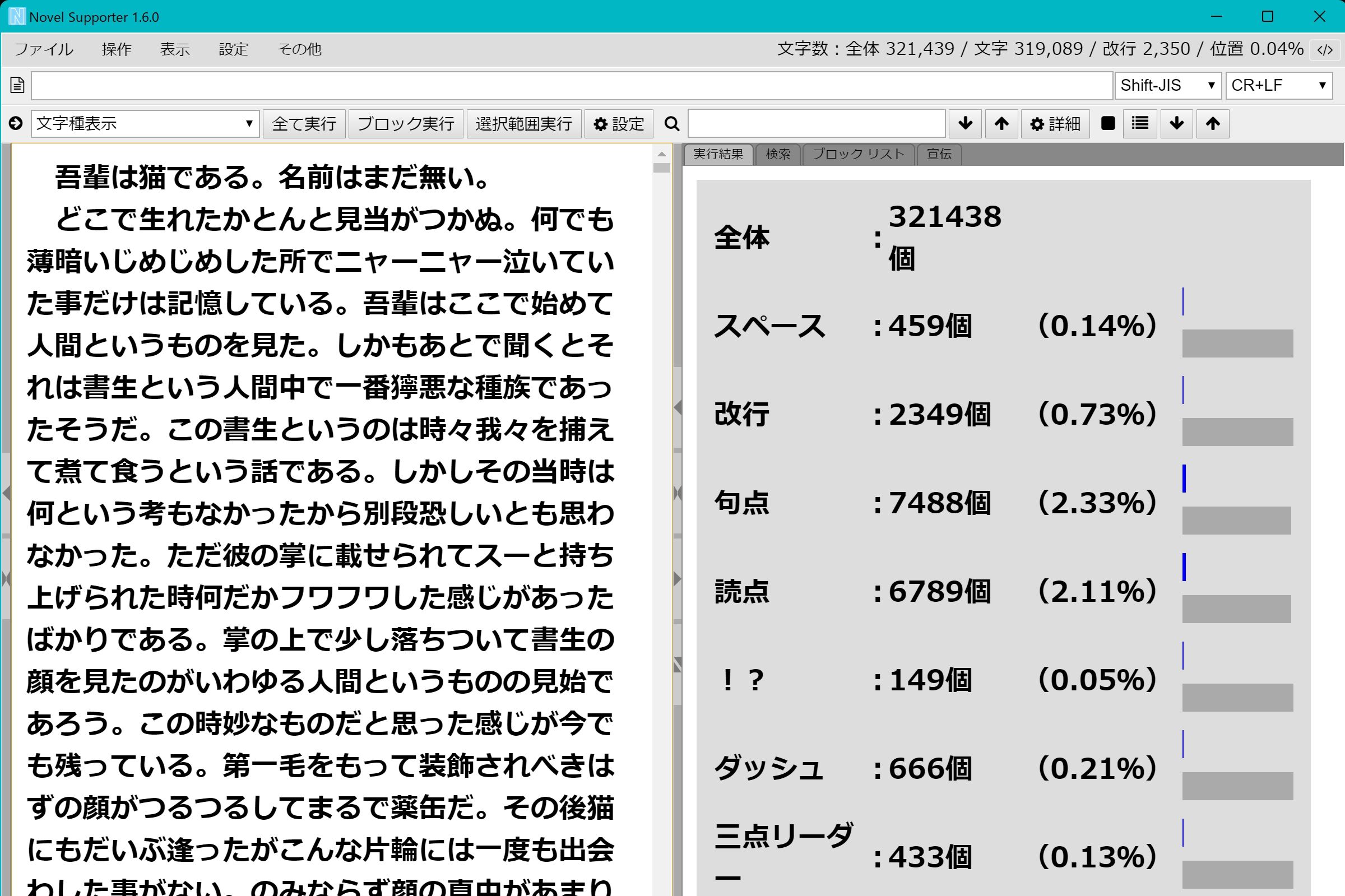Click the editor vertical scrollbar thumb

click(x=662, y=168)
